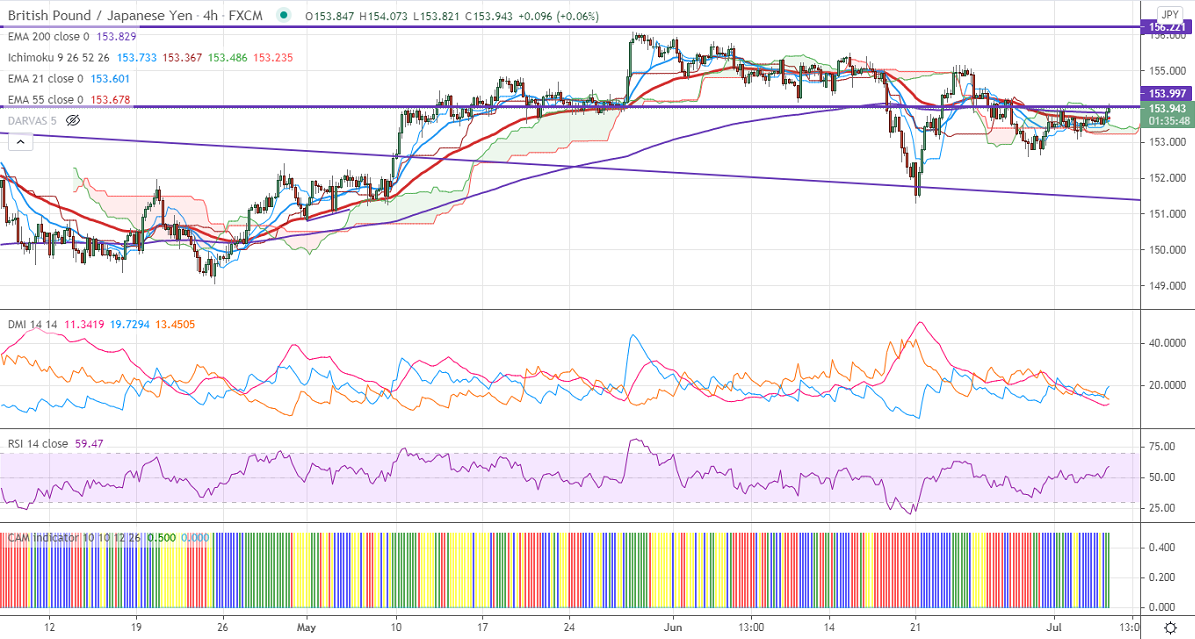
Task: Select the EMA 55 close 0 legend
Action: pos(46,100)
